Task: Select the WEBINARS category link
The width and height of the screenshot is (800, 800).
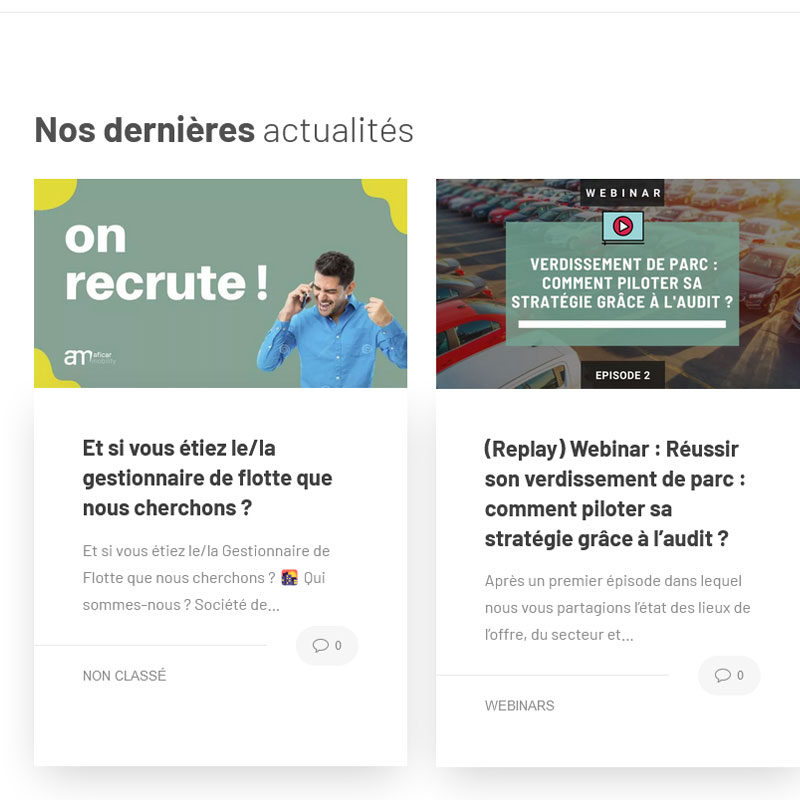Action: 519,706
